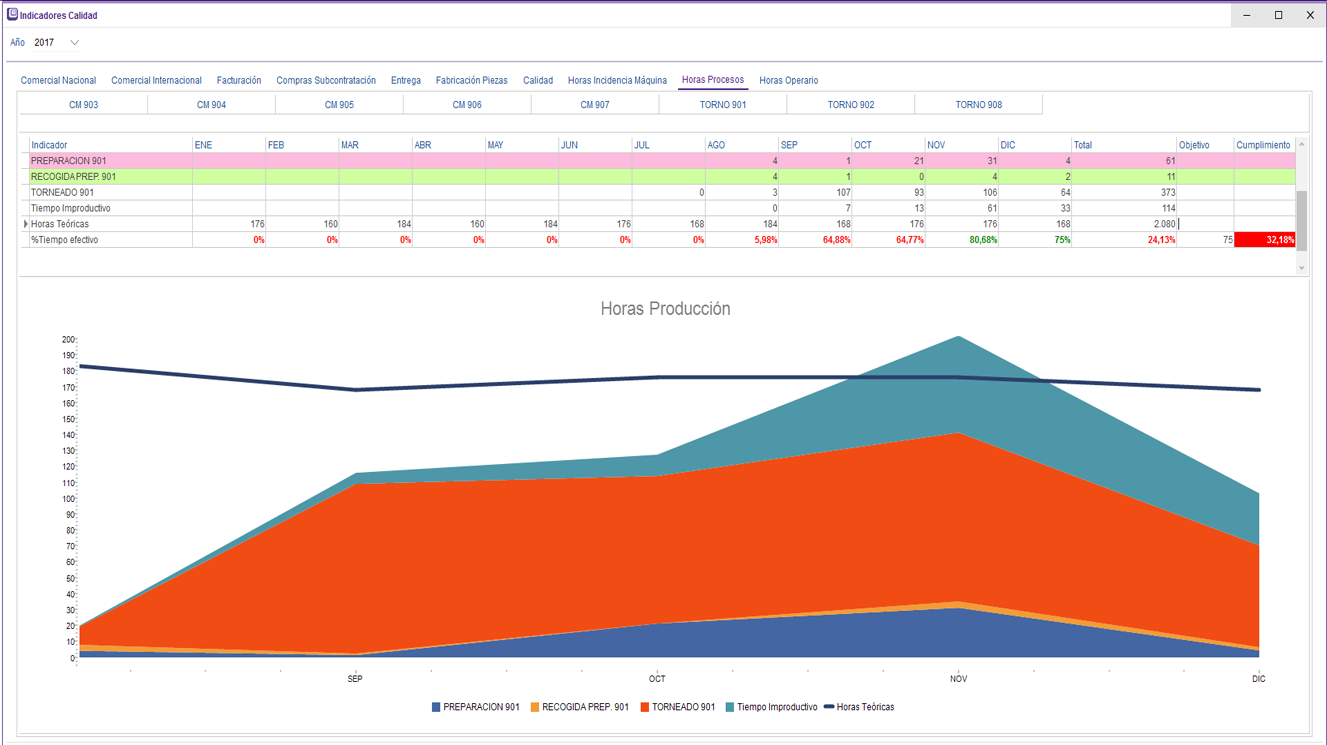Click the blue PREPARACION 901 legend swatch
This screenshot has width=1327, height=745.
436,707
